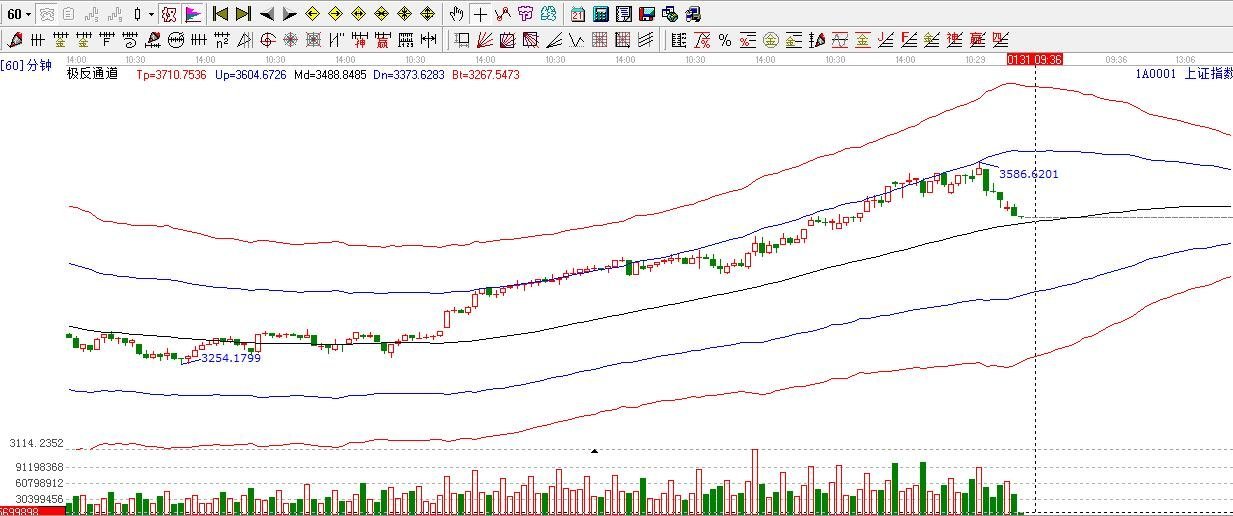Open the candlestick chart type dropdown
Image resolution: width=1233 pixels, height=516 pixels.
pyautogui.click(x=142, y=14)
